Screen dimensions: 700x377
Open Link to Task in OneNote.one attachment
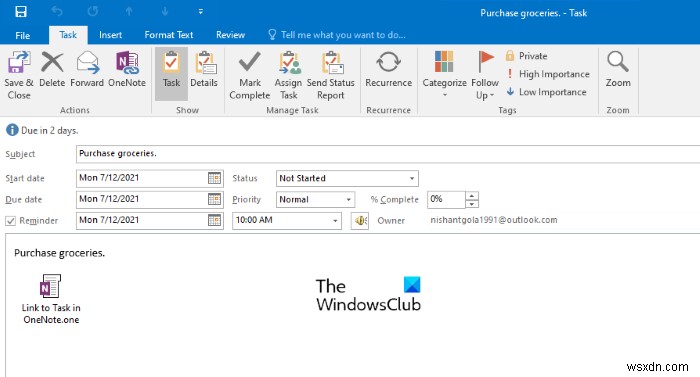[51, 299]
